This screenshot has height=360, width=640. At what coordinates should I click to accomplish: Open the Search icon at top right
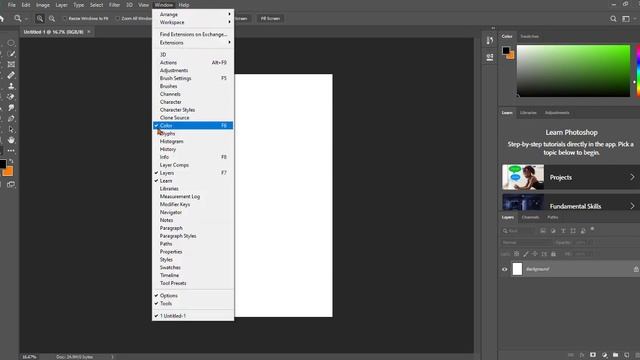[613, 18]
